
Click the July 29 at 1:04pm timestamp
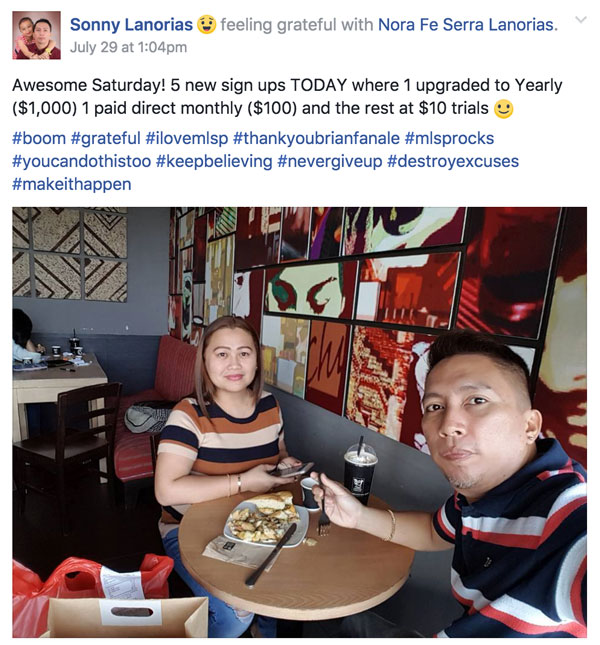tap(128, 47)
